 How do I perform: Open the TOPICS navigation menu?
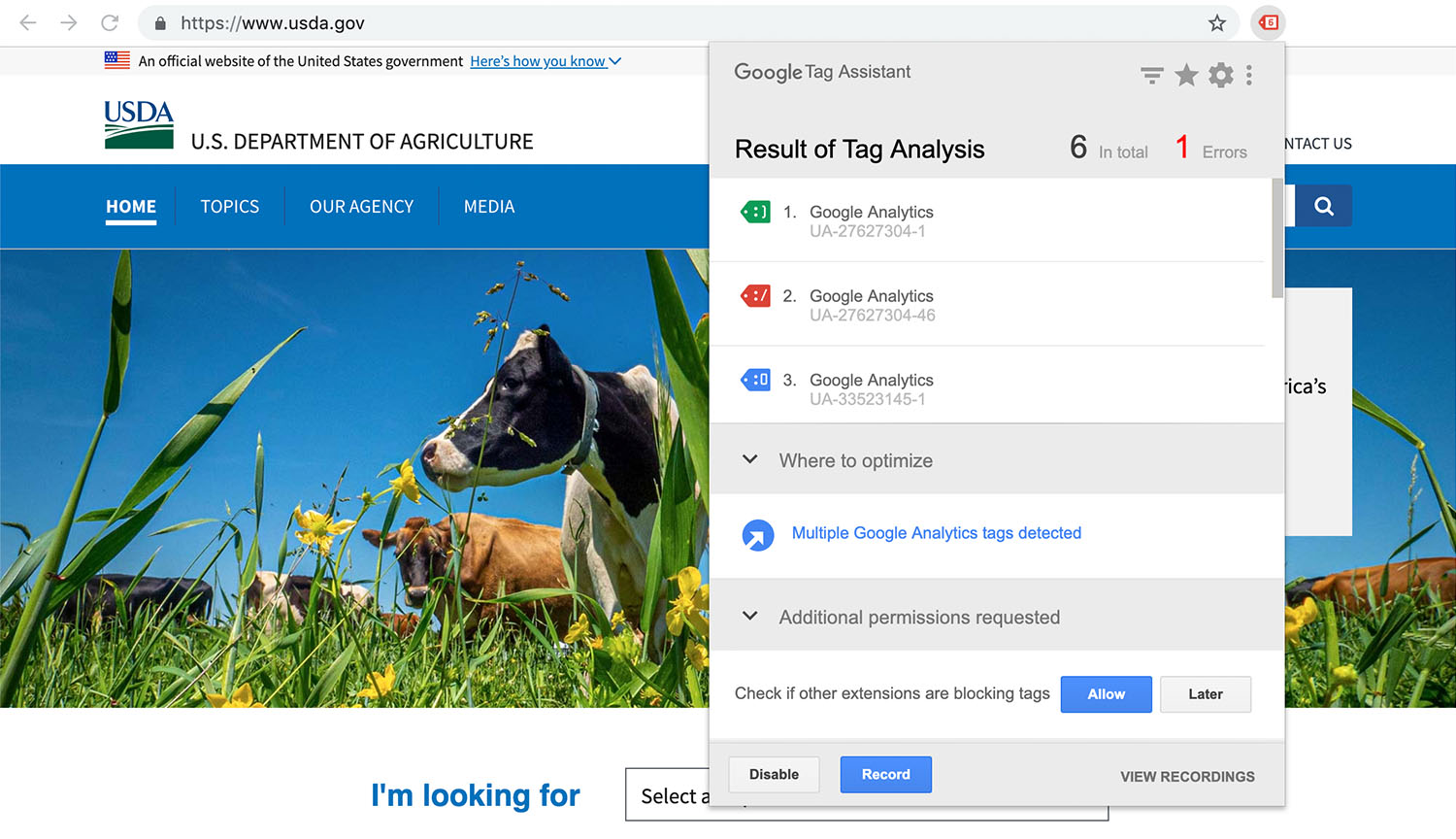(230, 207)
